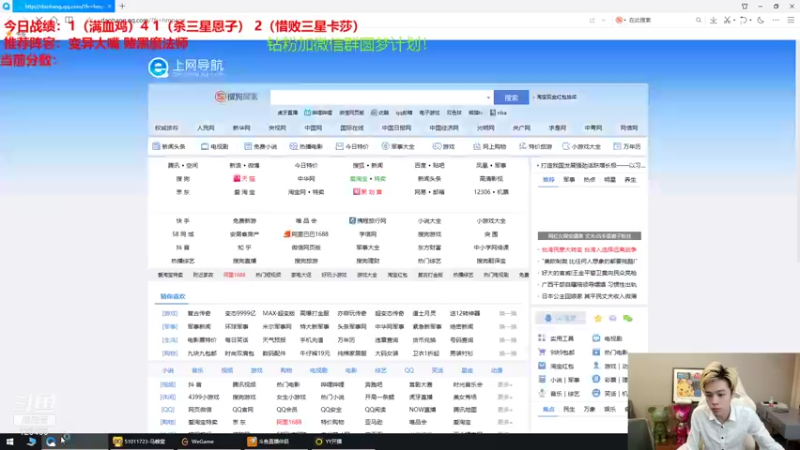Open the 阿里巴巴1688 link
This screenshot has height=450, width=800.
(306, 234)
